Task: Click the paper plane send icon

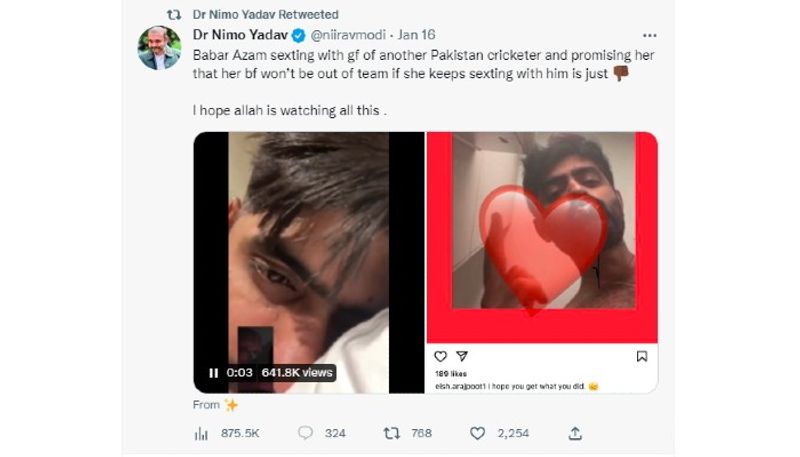Action: 462,356
